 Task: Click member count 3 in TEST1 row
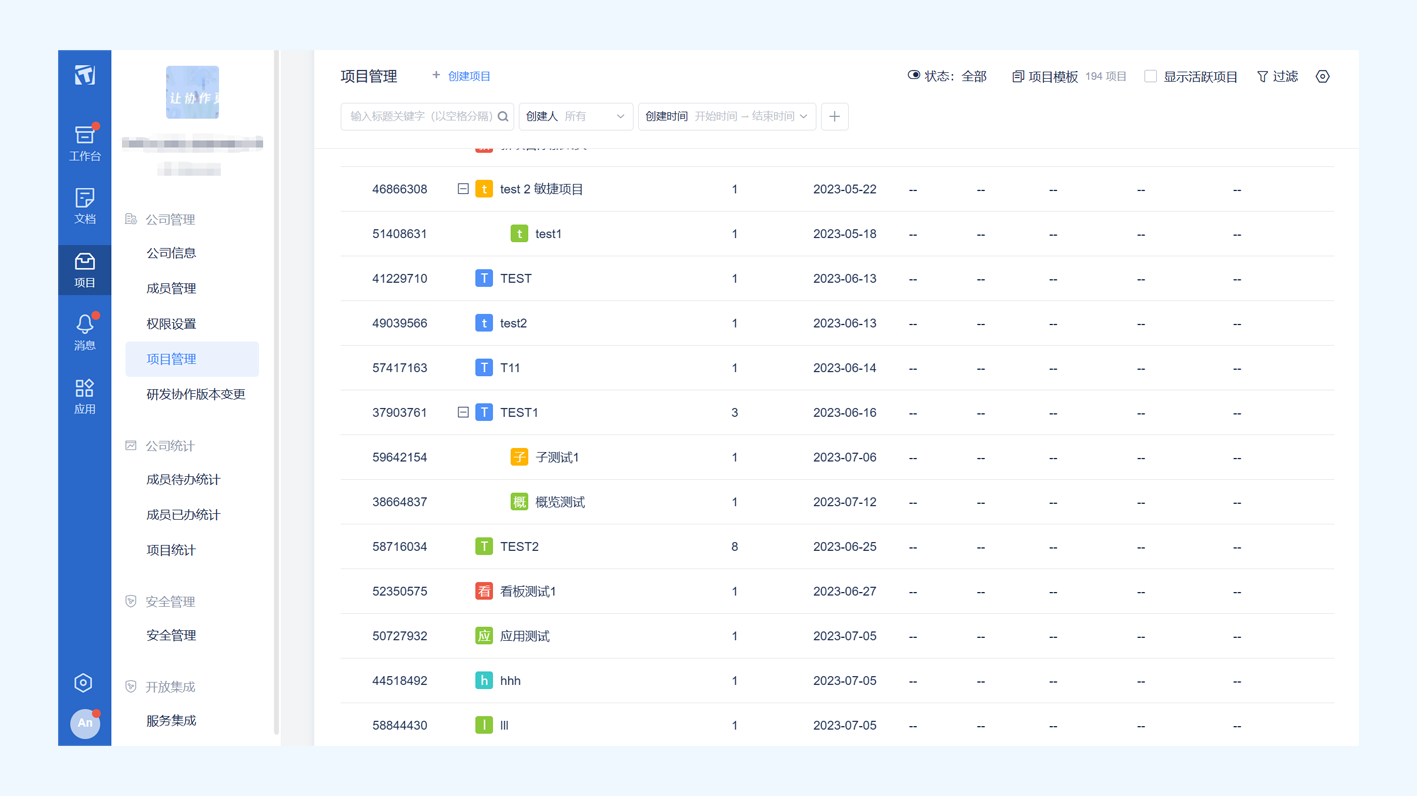735,412
